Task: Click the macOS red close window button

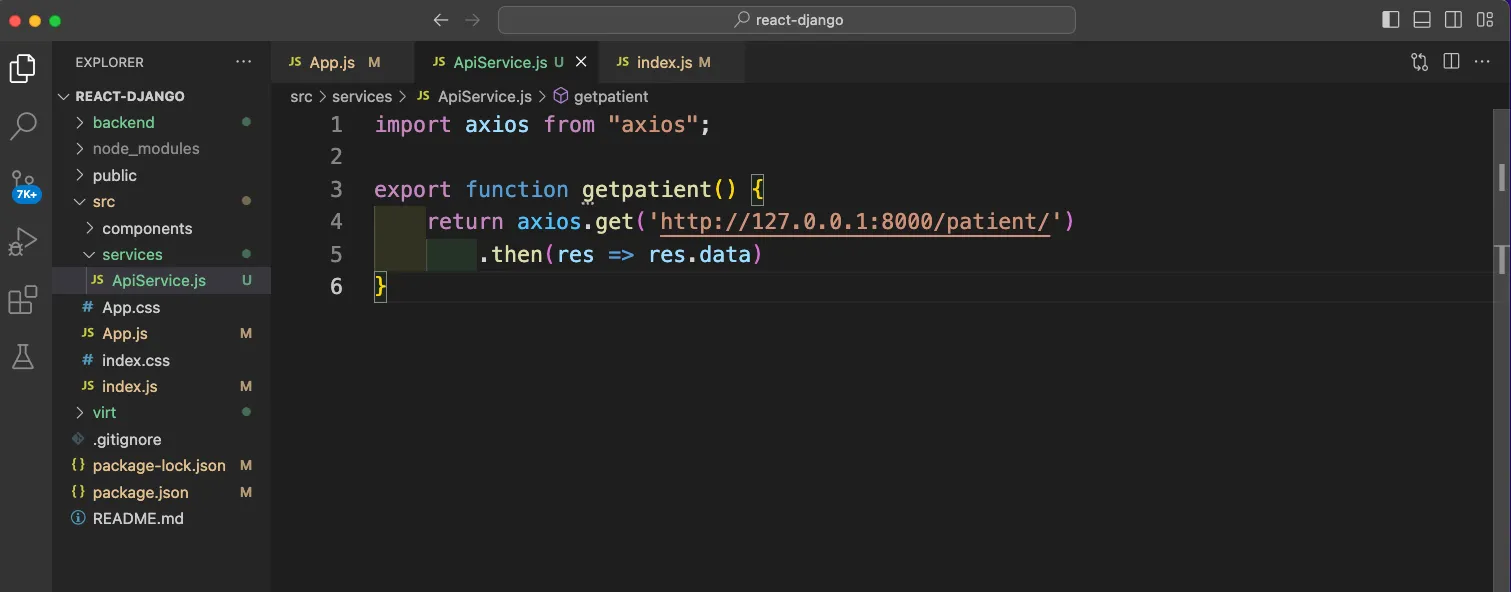Action: point(15,20)
